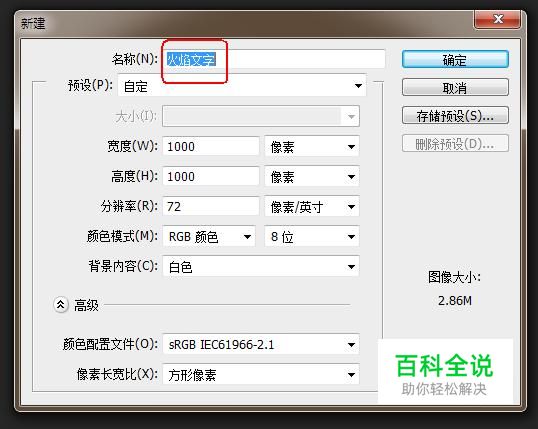Click the 宽度 value field
Viewport: 538px width, 429px height.
tap(211, 147)
